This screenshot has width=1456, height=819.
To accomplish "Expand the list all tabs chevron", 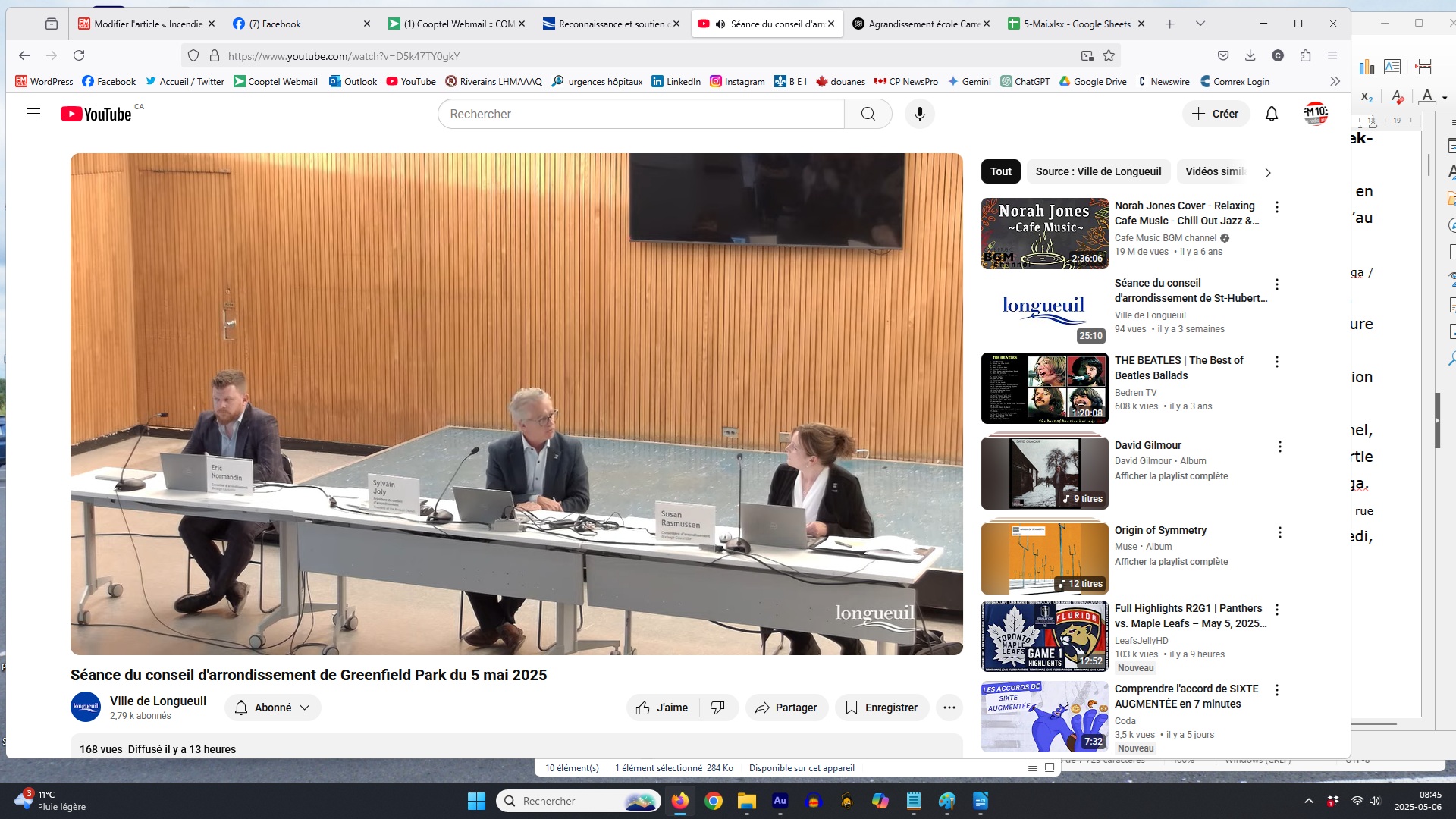I will [1200, 24].
